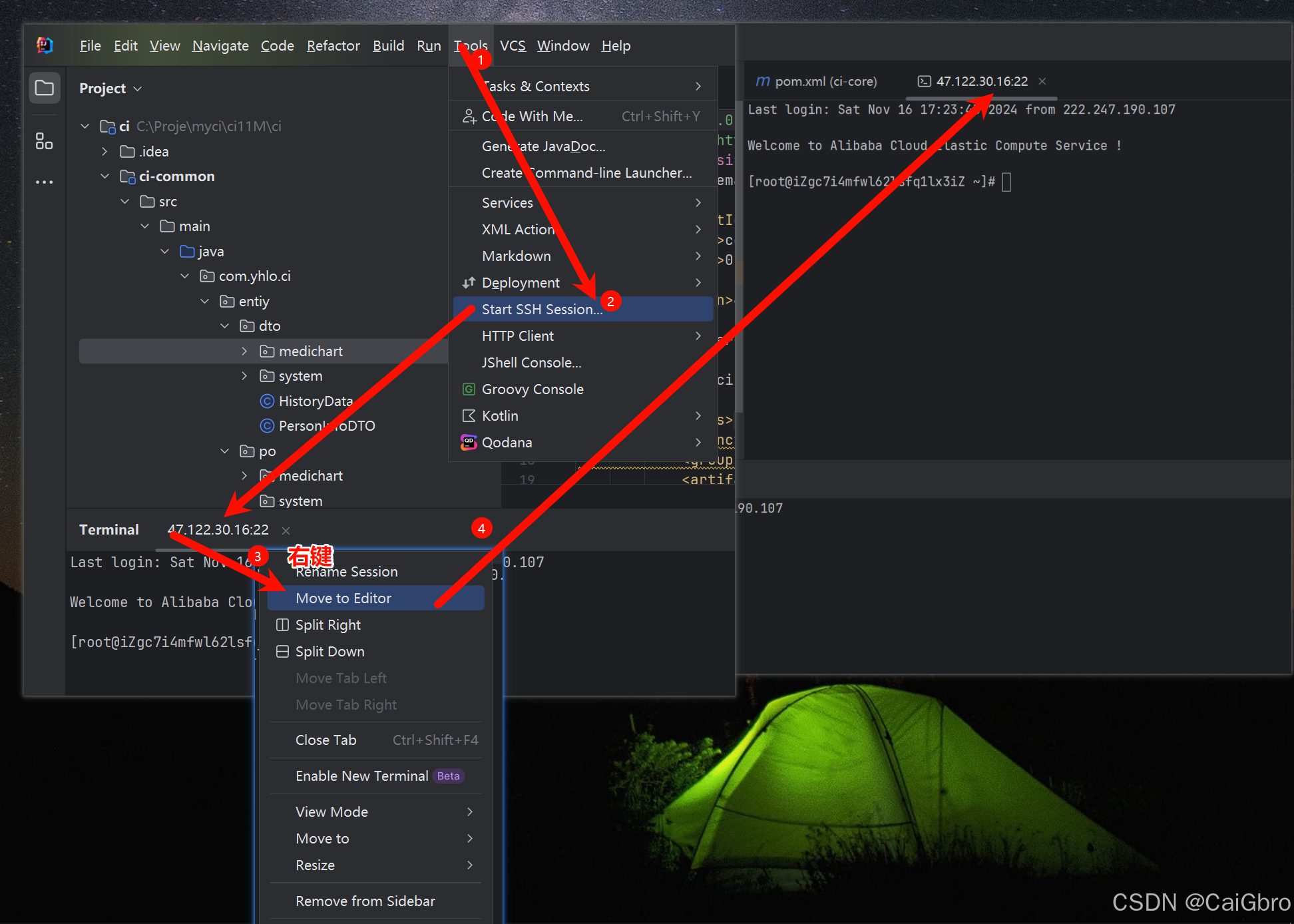
Task: Expand the medichart folder under dto
Action: click(244, 351)
